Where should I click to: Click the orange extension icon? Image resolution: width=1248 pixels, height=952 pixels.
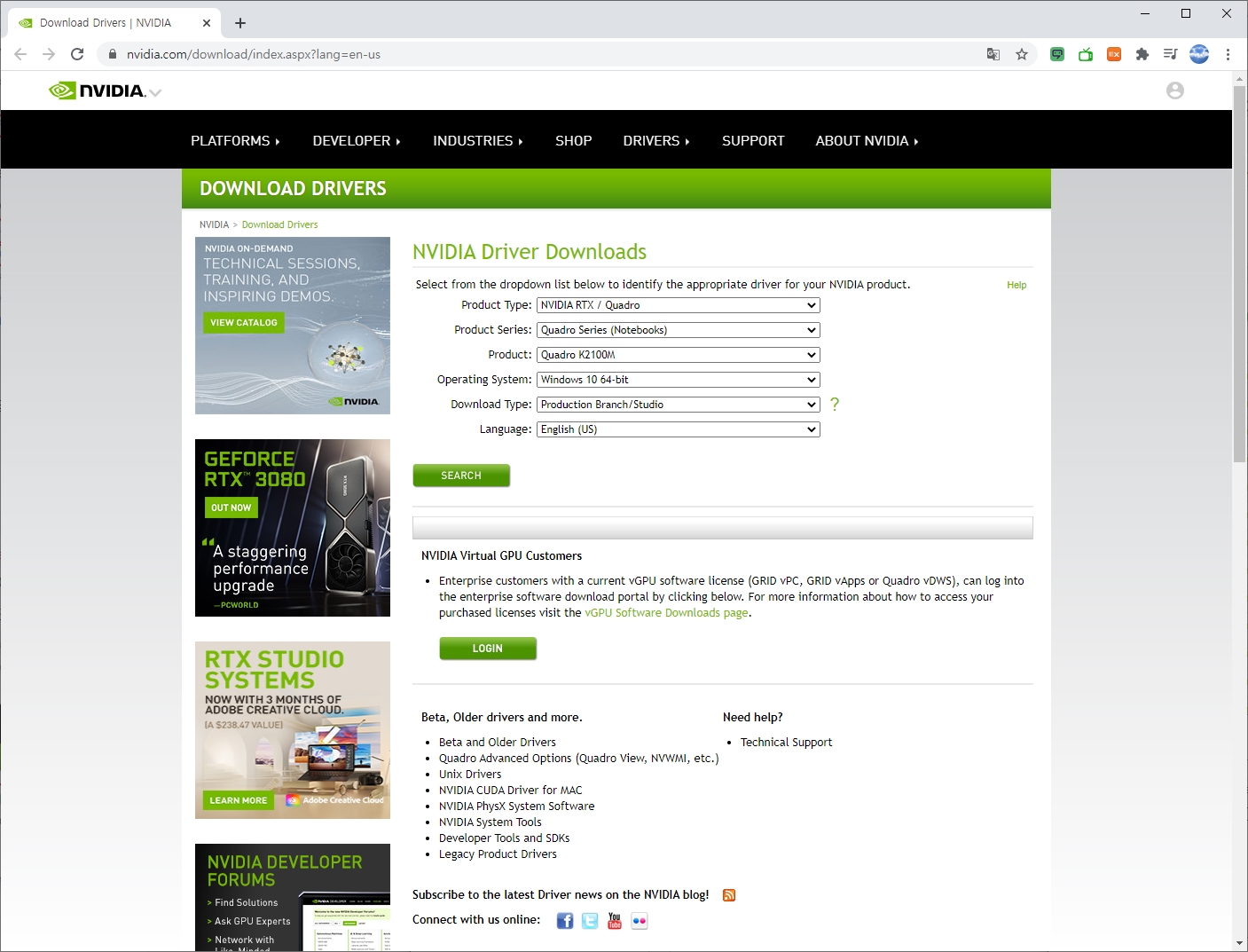pyautogui.click(x=1114, y=54)
